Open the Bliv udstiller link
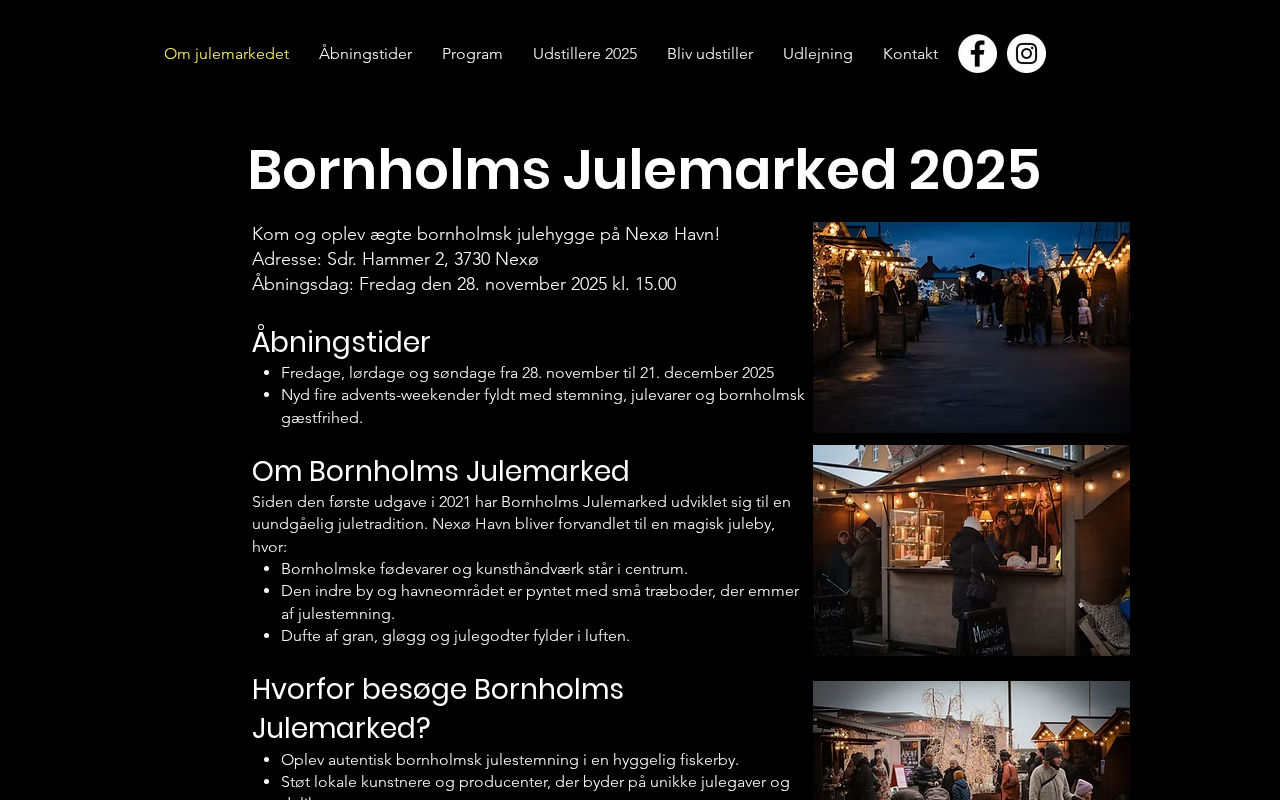1280x800 pixels. pos(710,54)
